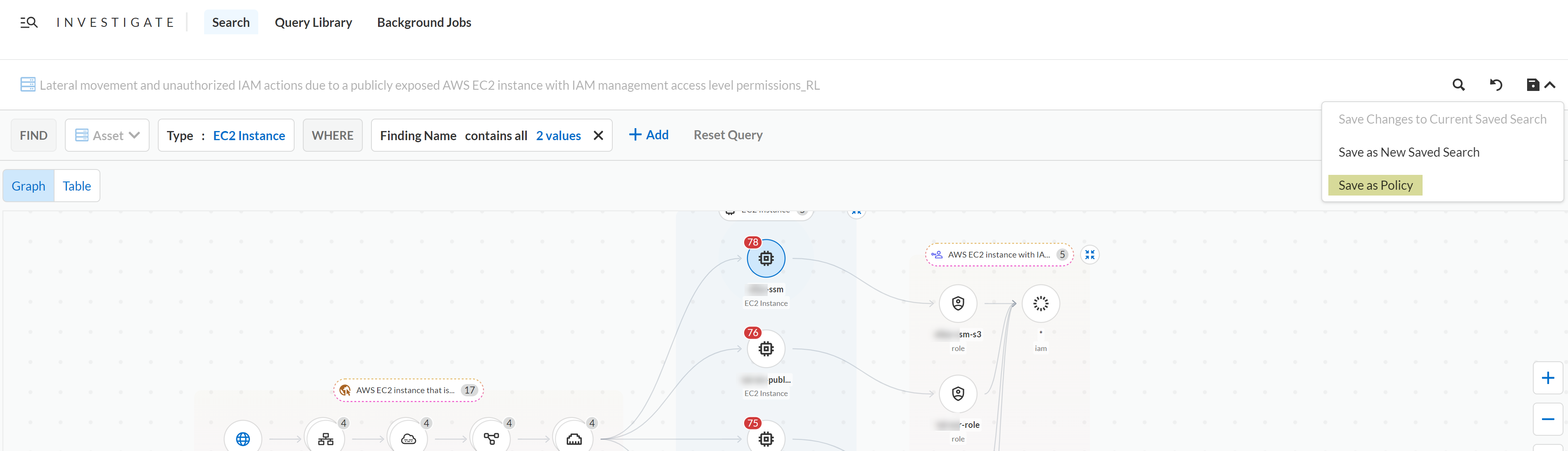Zoom in the graph with plus button
This screenshot has height=451, width=1568.
1548,378
